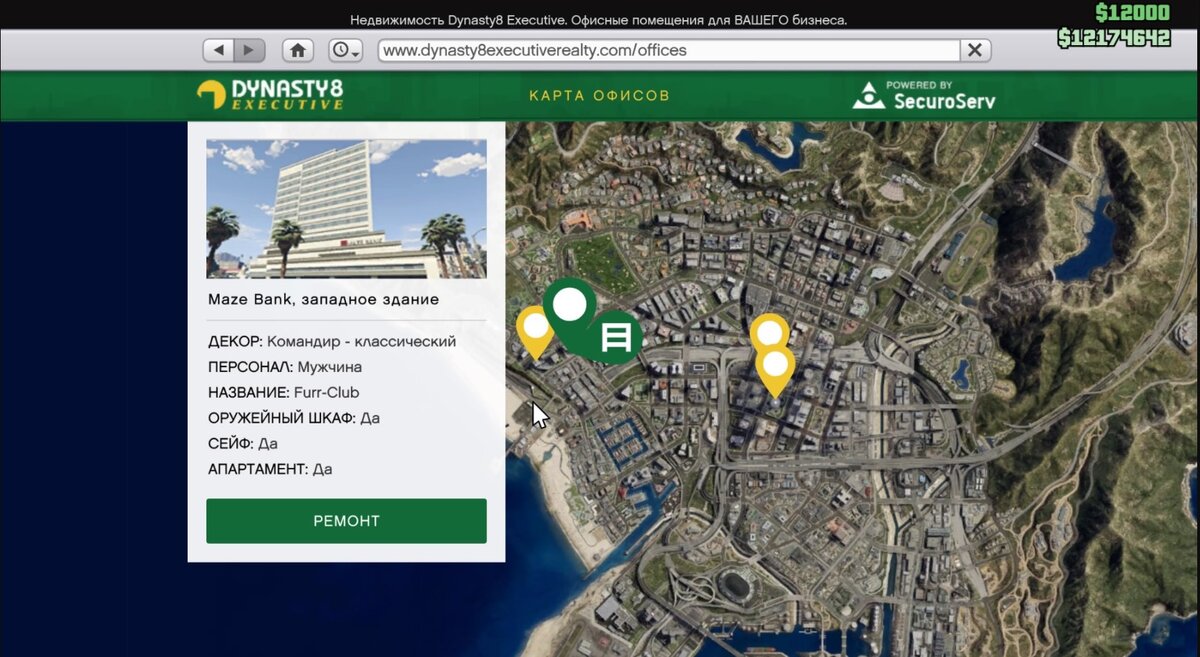Go back with the browser back arrow
This screenshot has width=1200, height=657.
[x=219, y=50]
